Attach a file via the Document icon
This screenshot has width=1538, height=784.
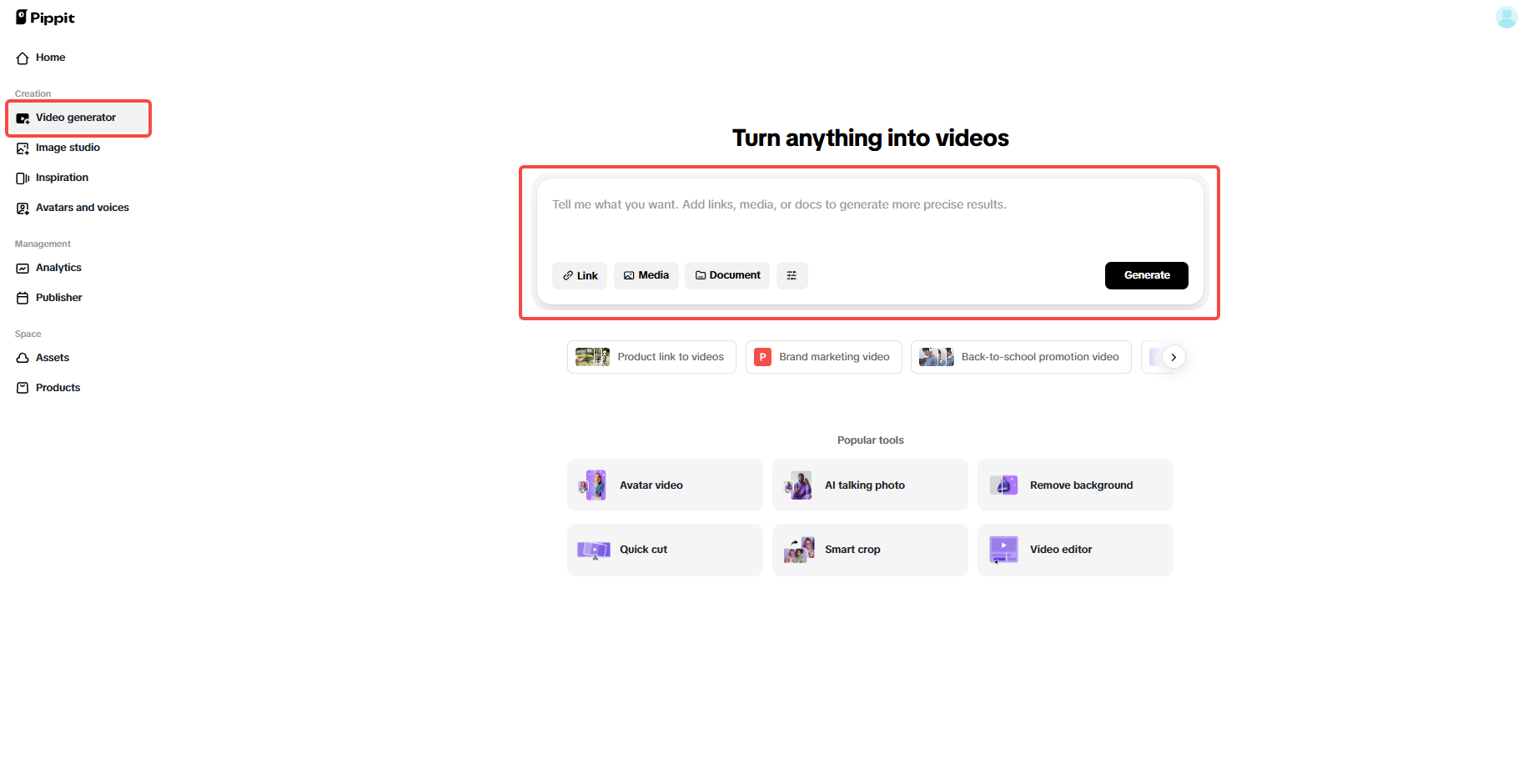click(x=701, y=275)
